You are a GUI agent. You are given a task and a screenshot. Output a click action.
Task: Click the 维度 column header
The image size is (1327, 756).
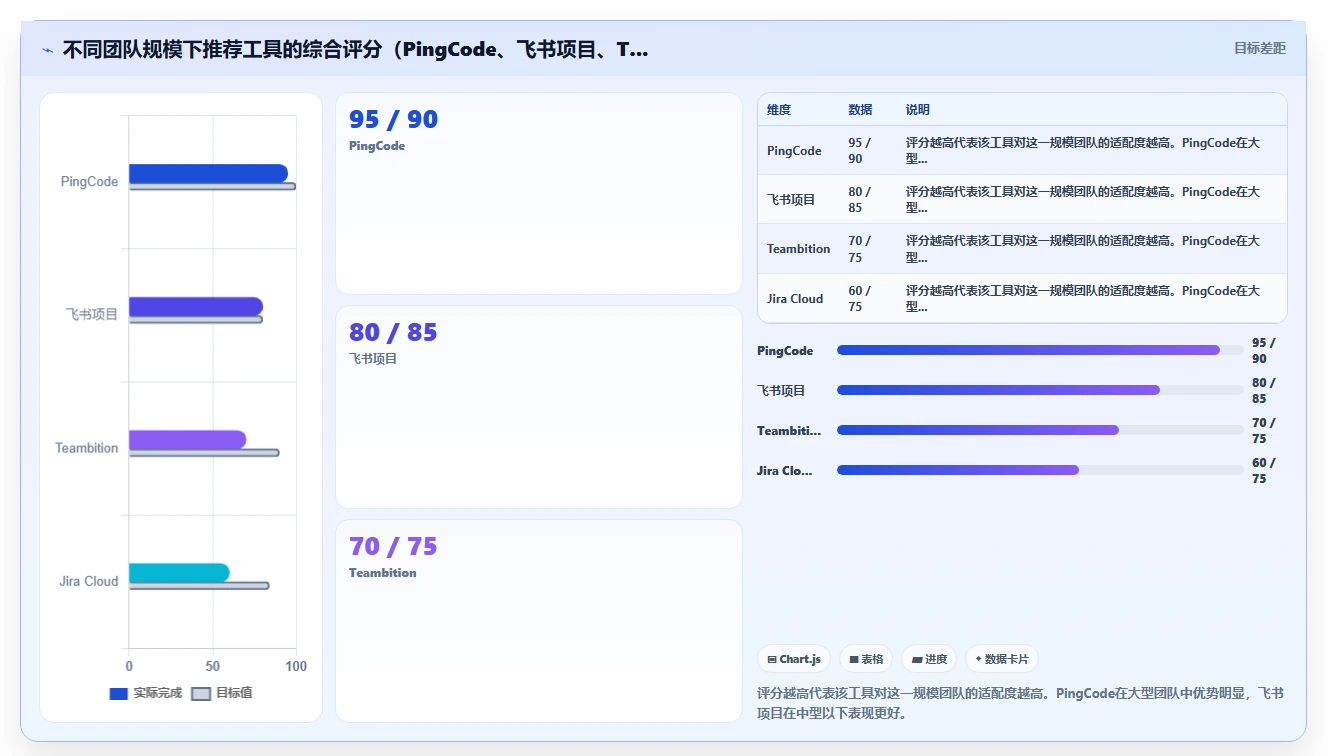coord(779,110)
